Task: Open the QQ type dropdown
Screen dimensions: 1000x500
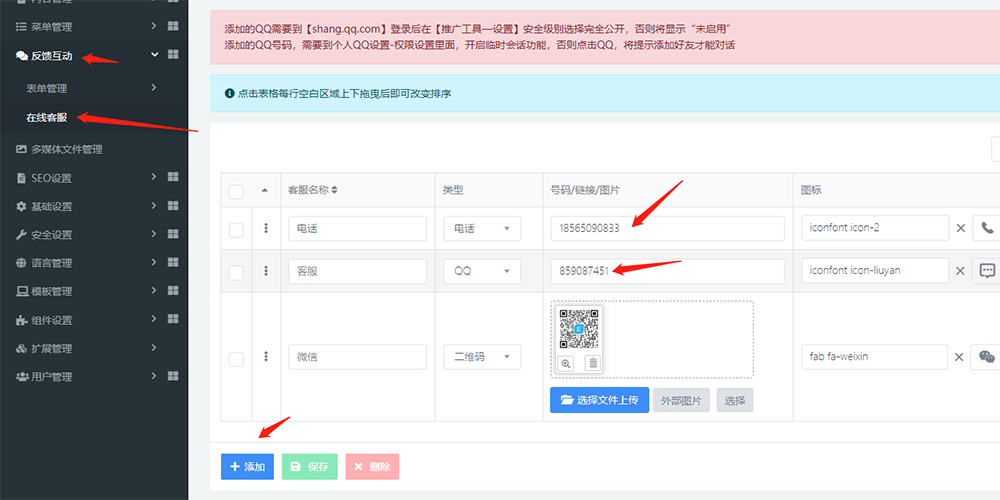Action: pos(482,271)
